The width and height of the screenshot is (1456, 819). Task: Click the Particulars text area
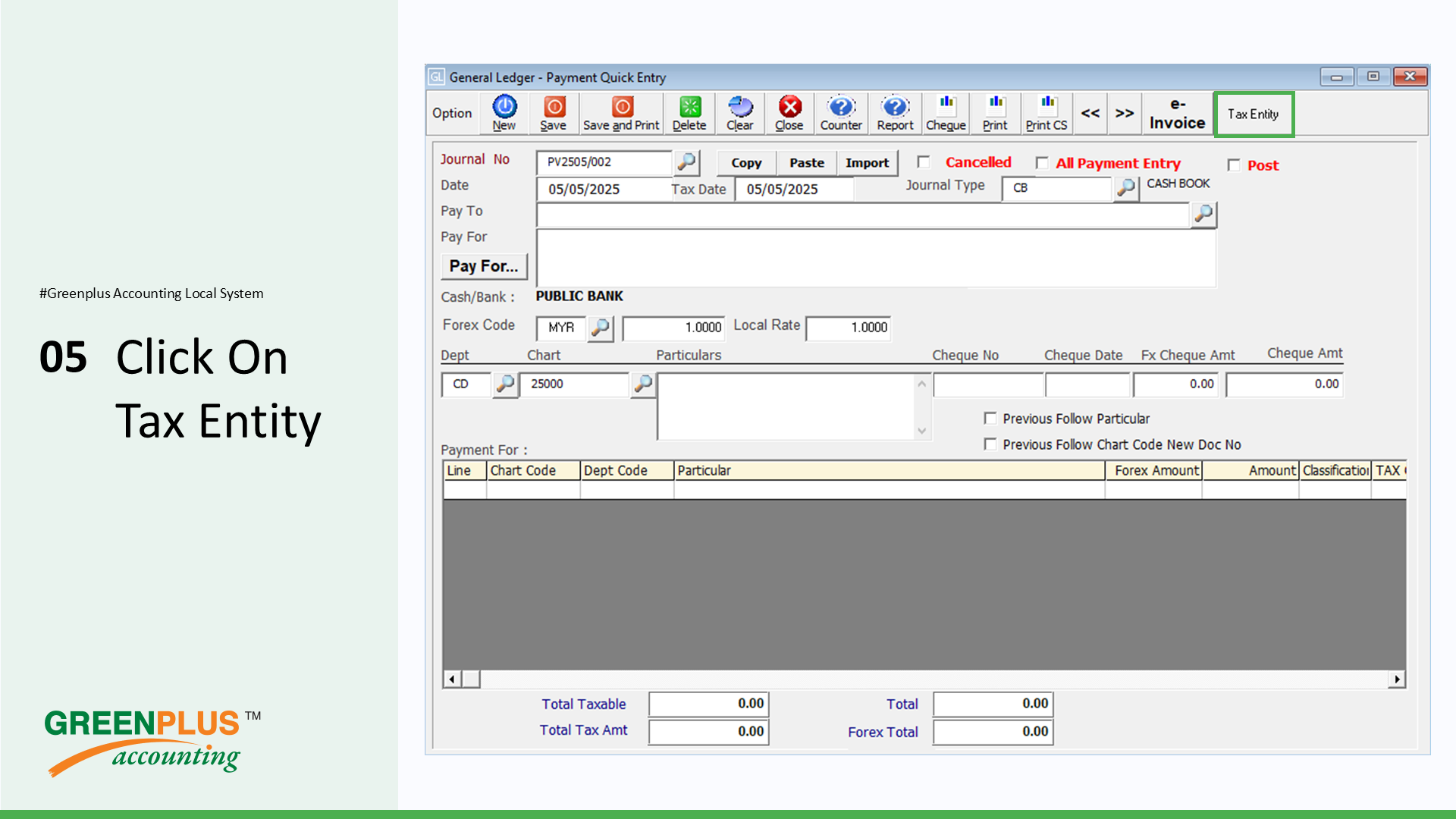(786, 406)
